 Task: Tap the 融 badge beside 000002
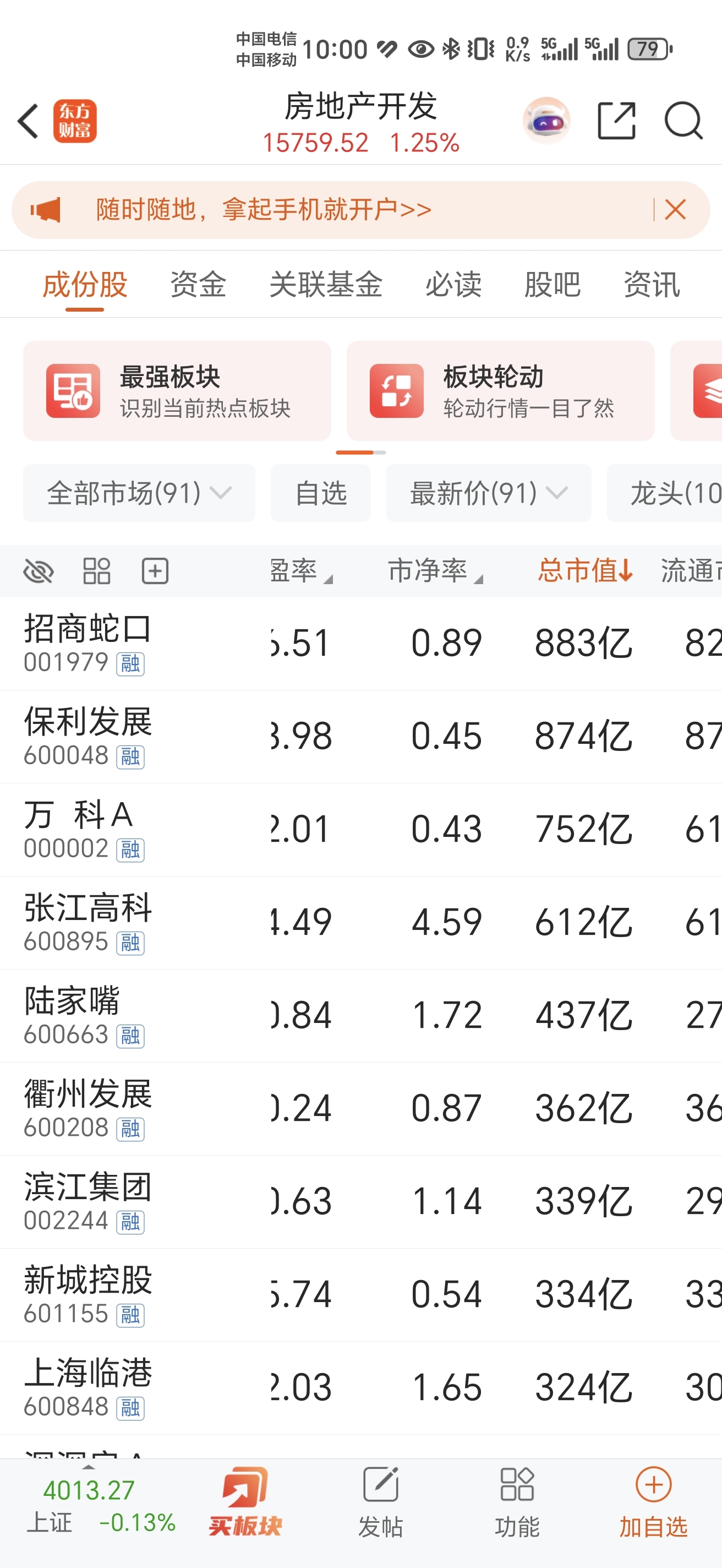click(x=130, y=850)
